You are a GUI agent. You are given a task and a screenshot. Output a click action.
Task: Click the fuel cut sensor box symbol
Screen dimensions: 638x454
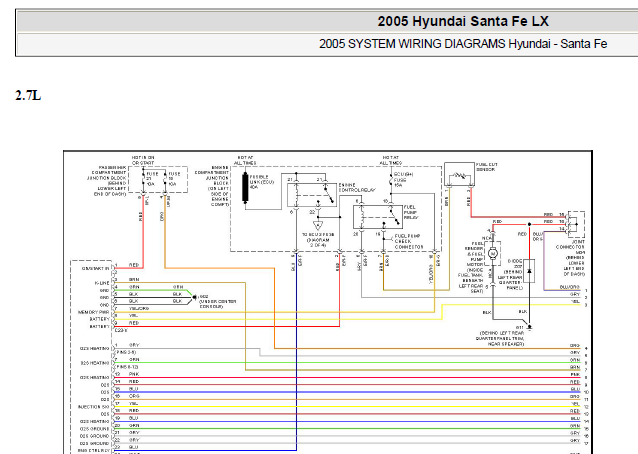(x=459, y=174)
